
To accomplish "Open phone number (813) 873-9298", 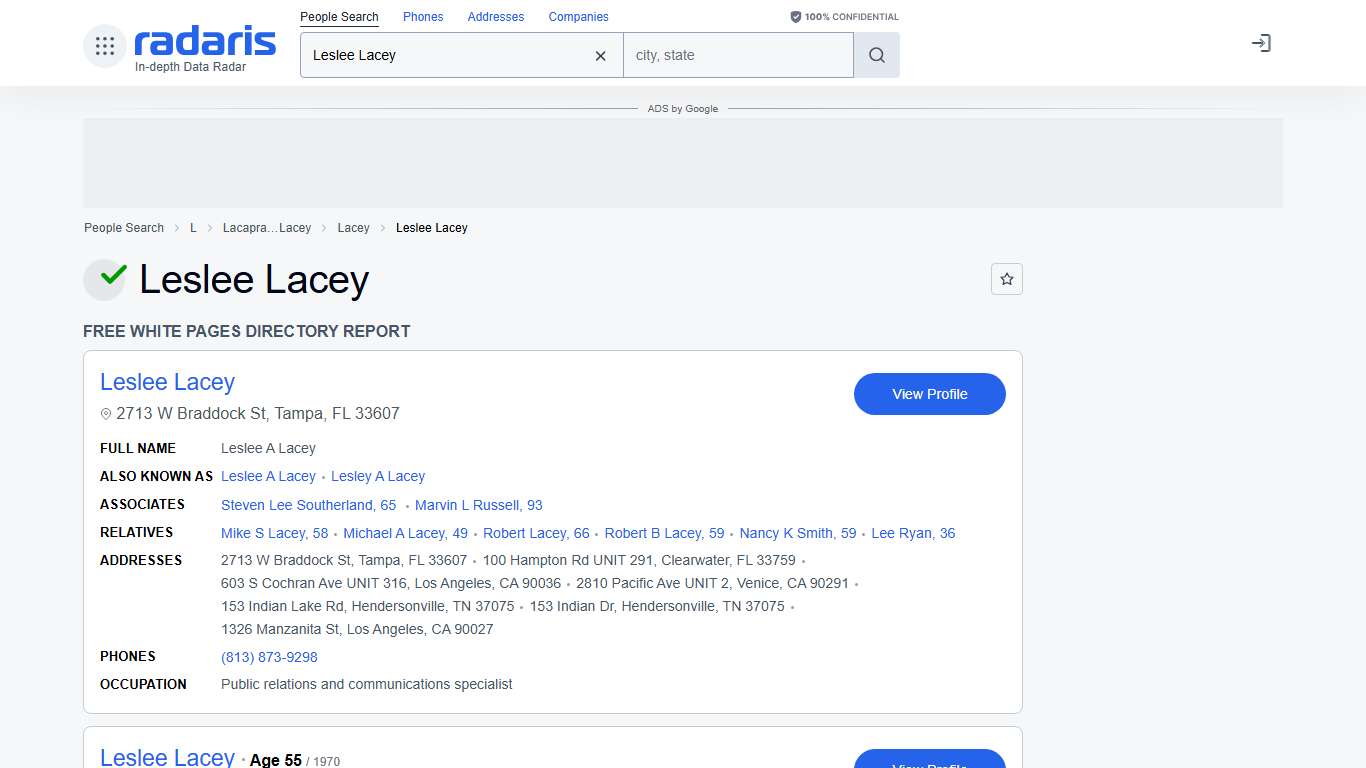I will coord(269,657).
